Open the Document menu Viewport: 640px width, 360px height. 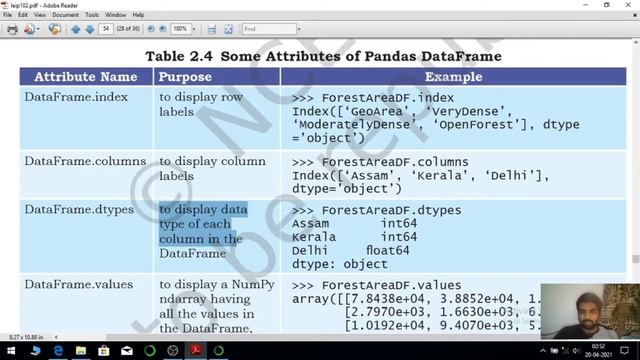tap(65, 15)
